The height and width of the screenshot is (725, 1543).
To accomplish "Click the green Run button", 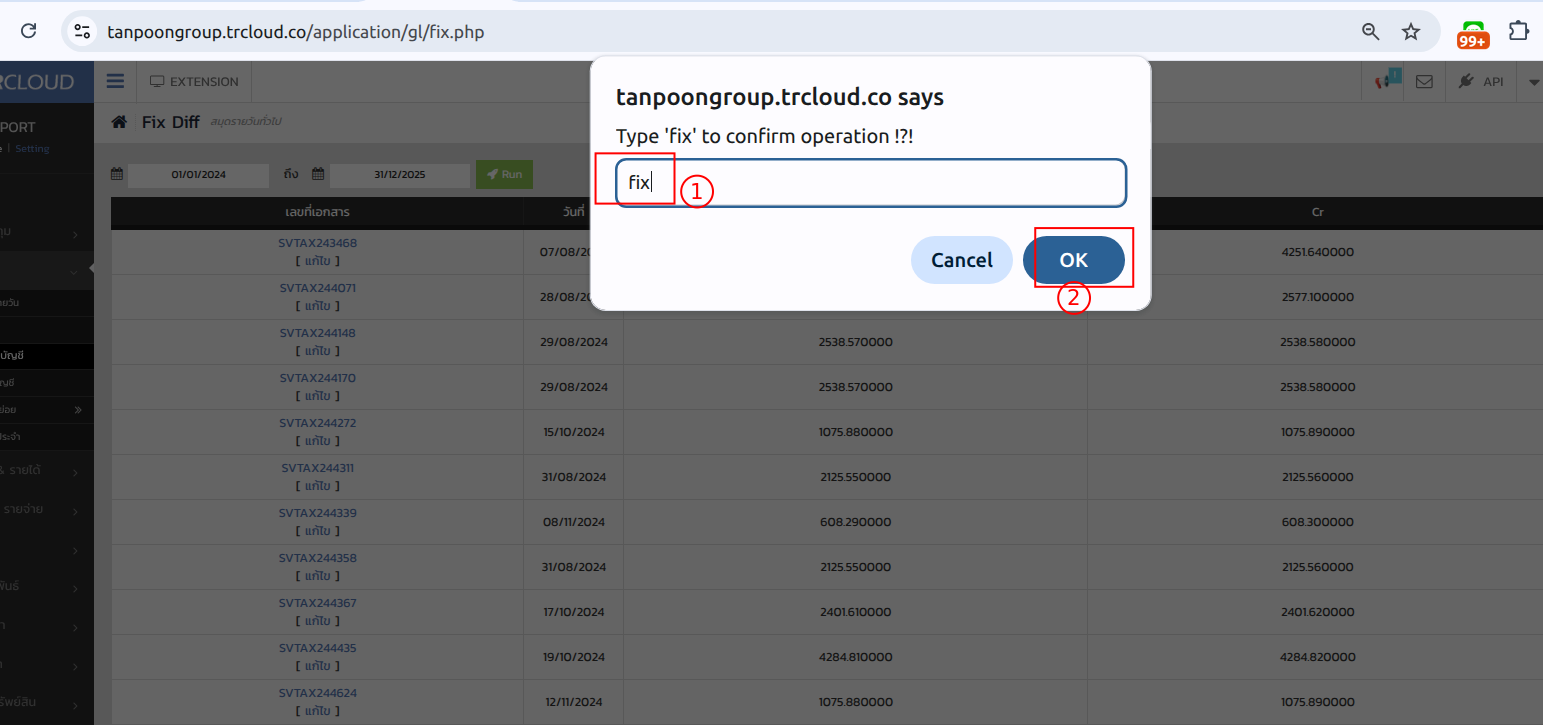I will tap(504, 174).
